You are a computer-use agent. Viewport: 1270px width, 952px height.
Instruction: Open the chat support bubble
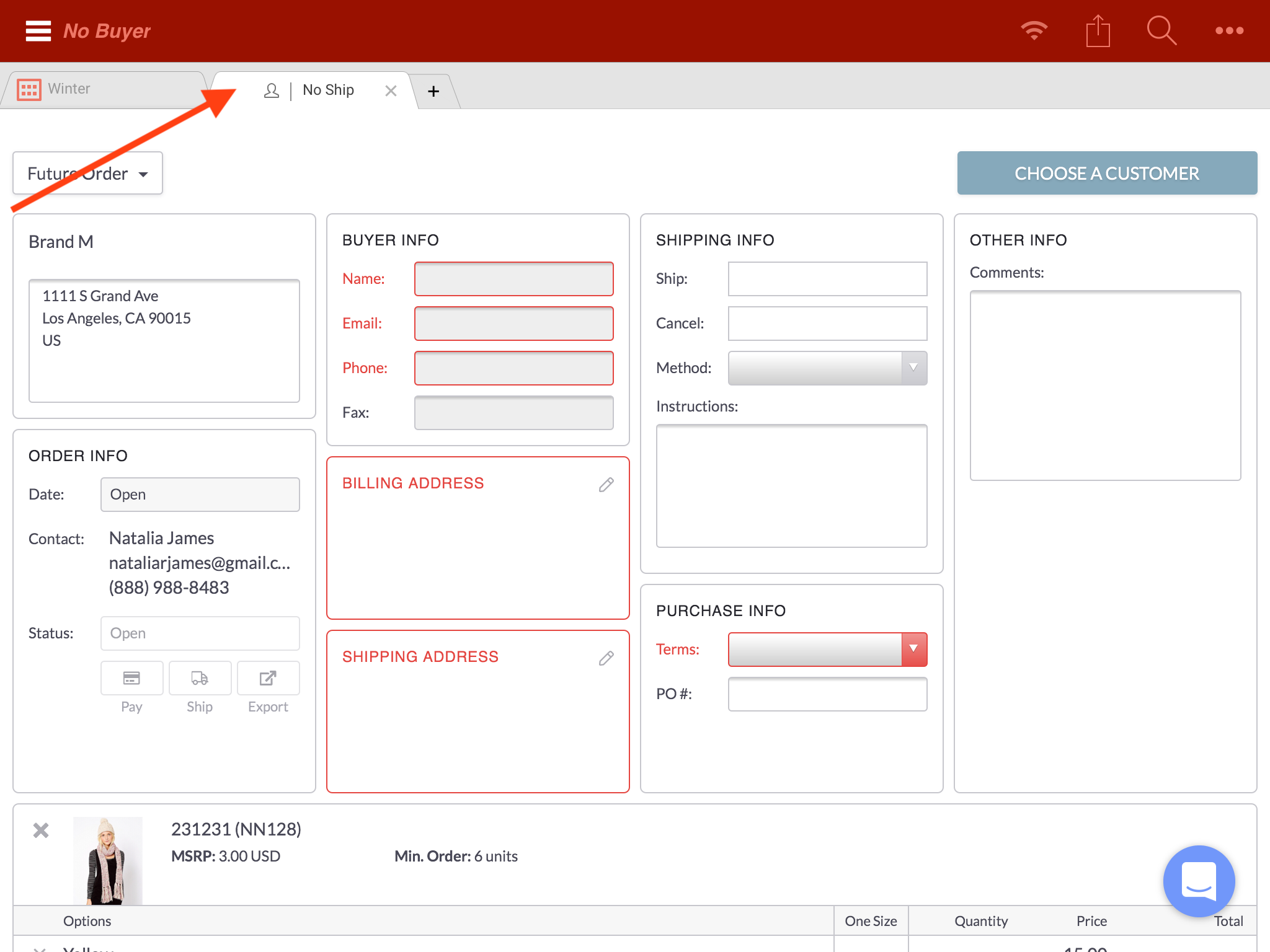click(x=1199, y=881)
